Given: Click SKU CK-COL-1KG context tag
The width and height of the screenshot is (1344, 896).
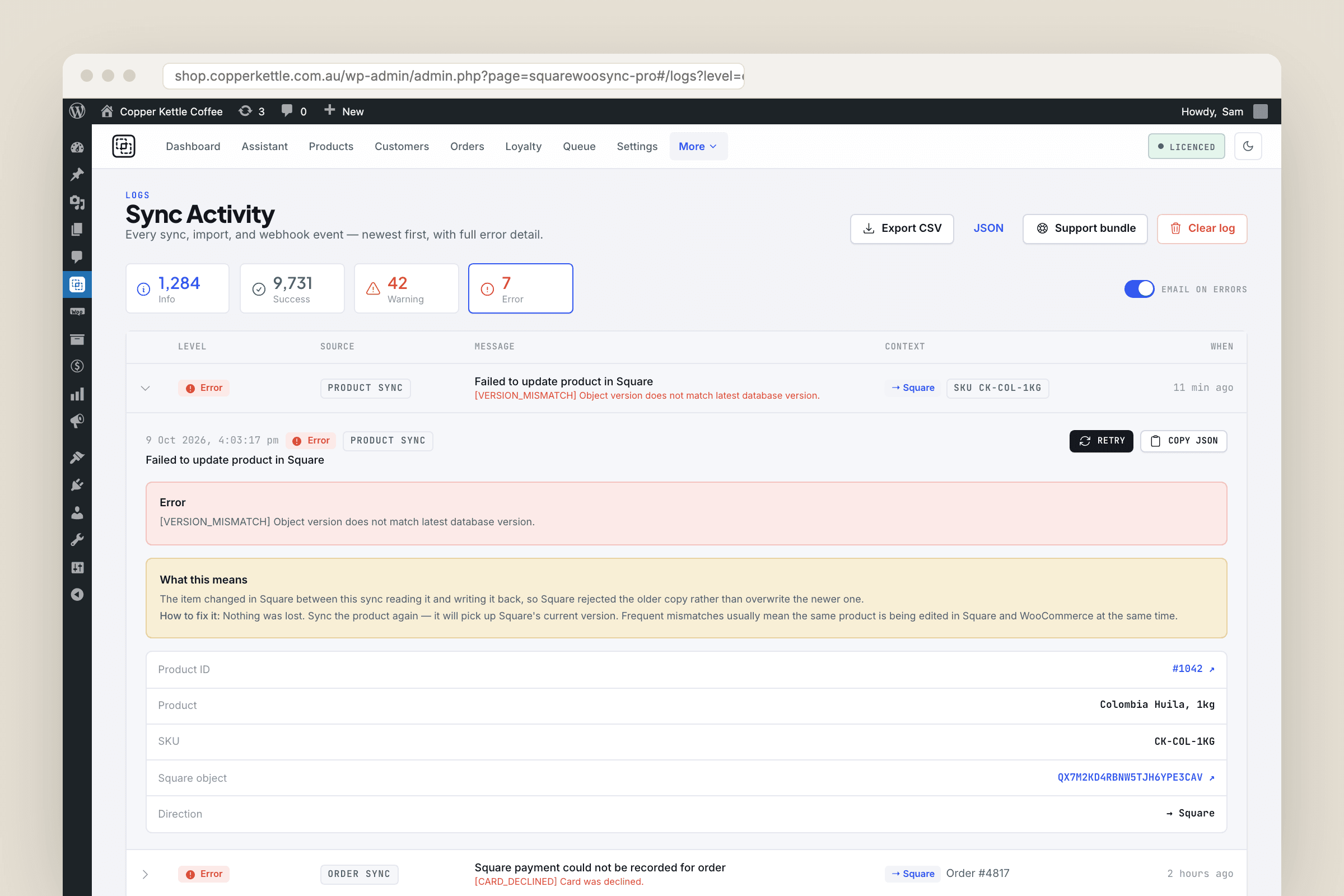Looking at the screenshot, I should [x=997, y=388].
